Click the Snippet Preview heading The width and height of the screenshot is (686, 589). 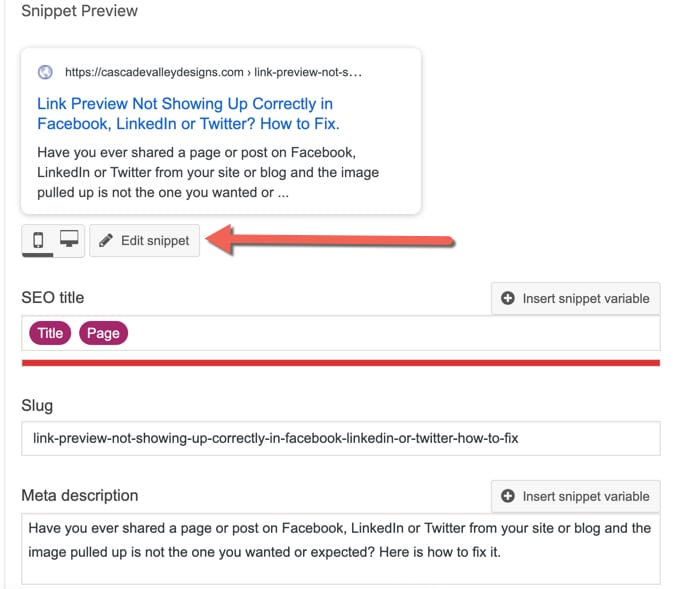80,11
